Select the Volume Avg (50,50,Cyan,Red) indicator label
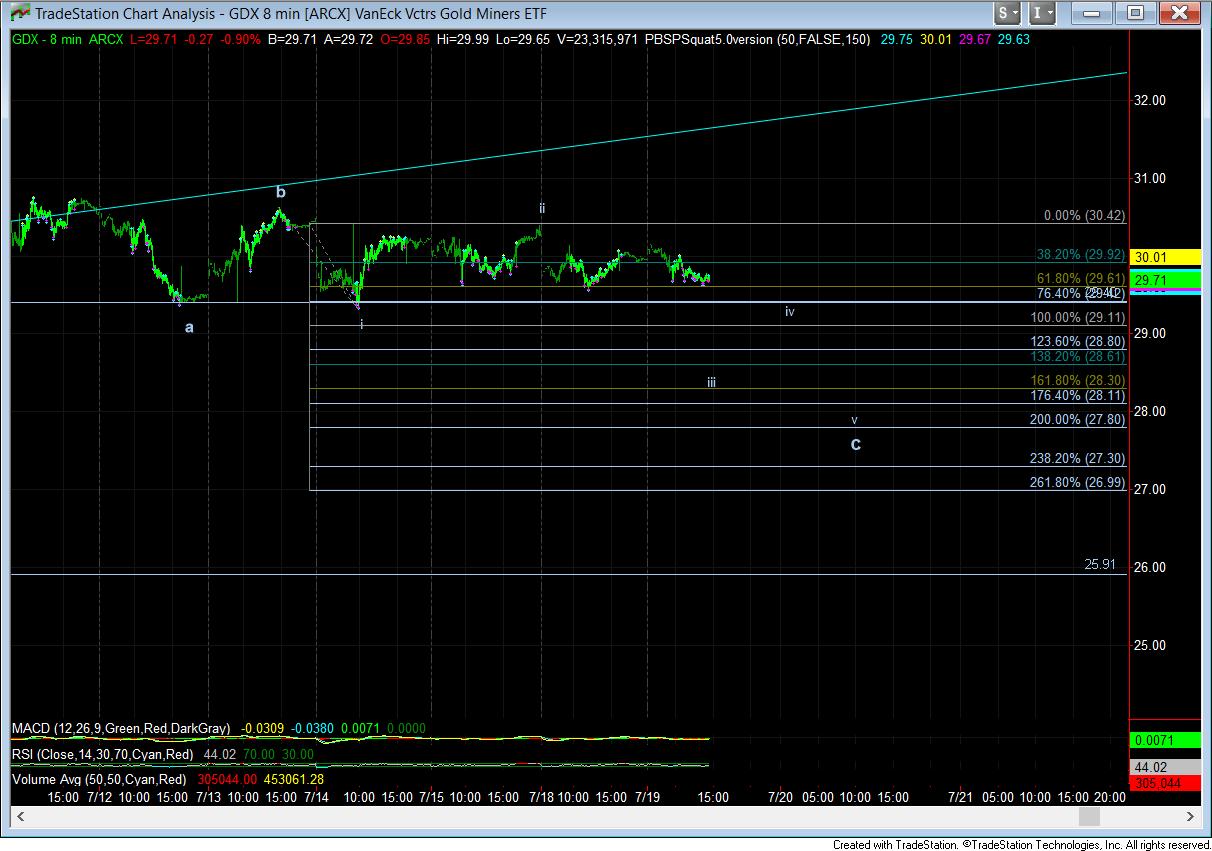This screenshot has height=851, width=1212. (99, 779)
